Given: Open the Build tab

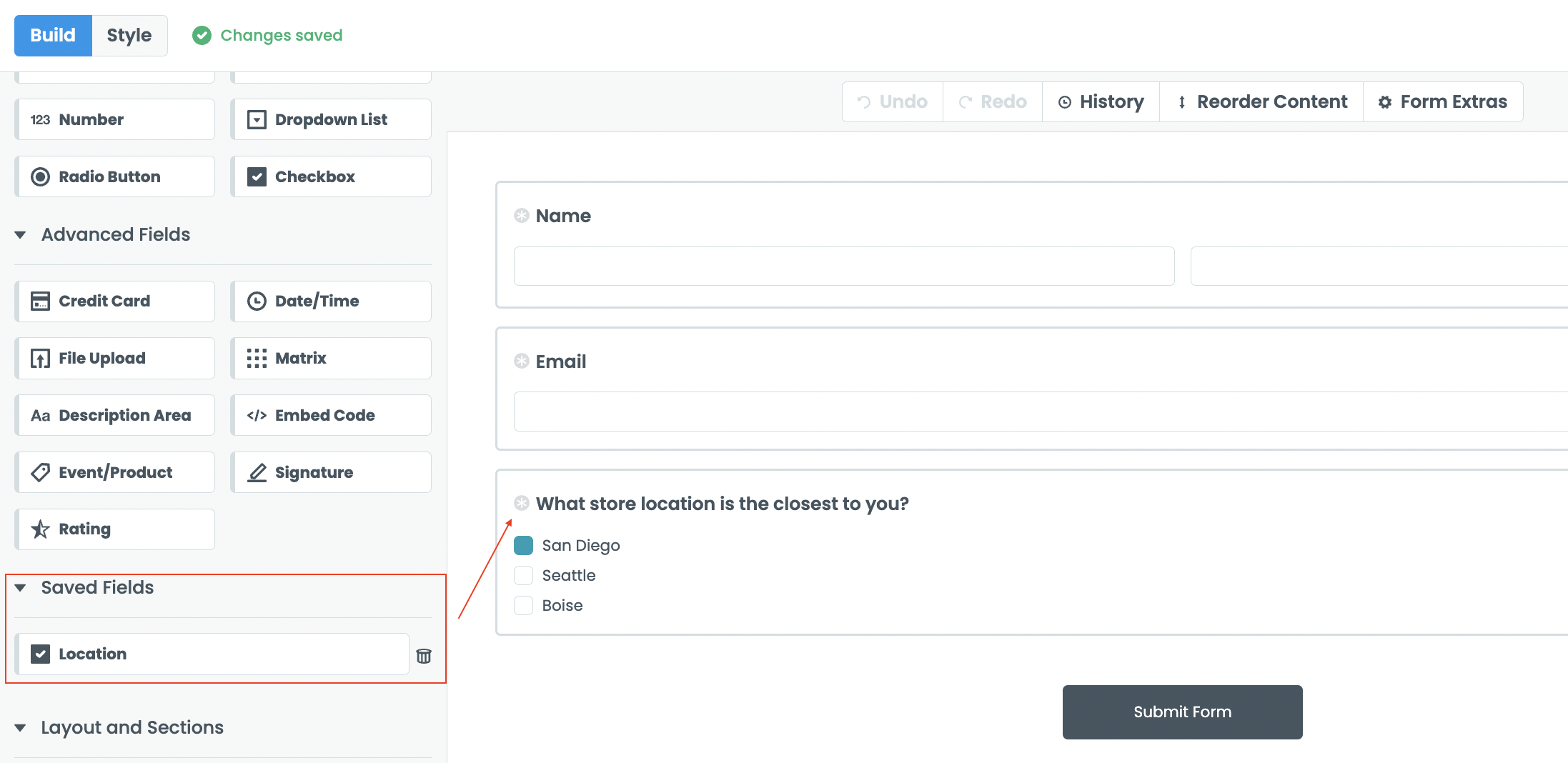Looking at the screenshot, I should click(53, 36).
